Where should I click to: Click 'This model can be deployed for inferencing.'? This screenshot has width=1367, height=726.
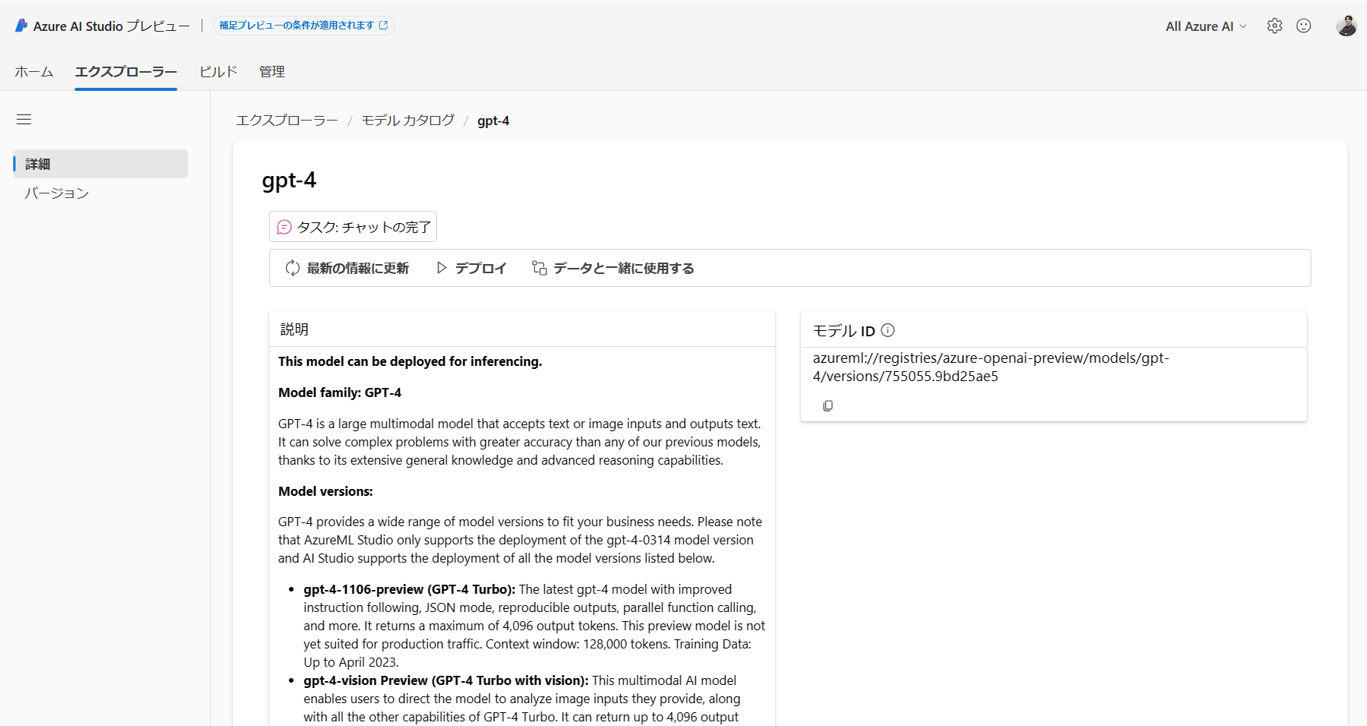[410, 361]
